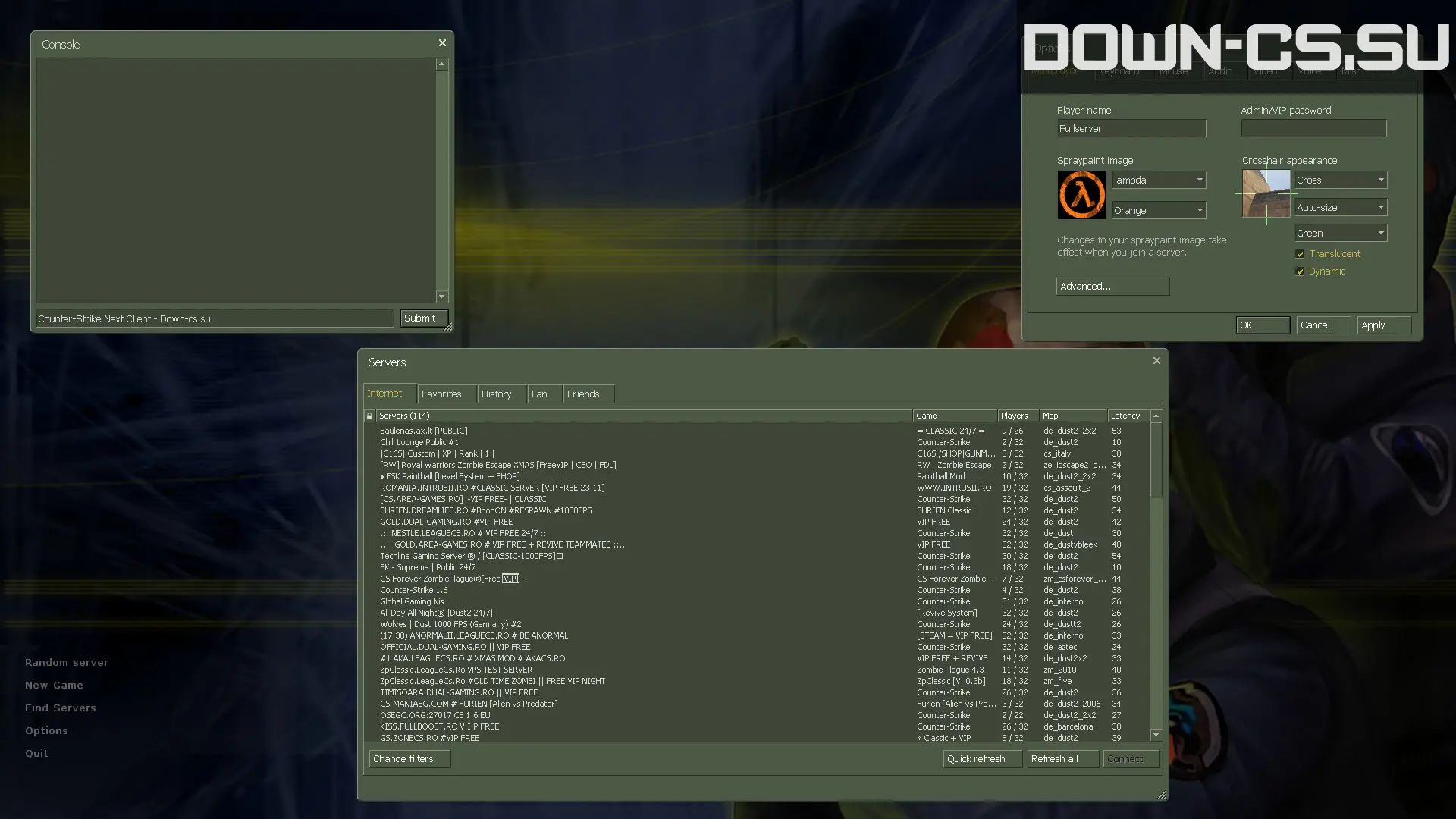Click the Console scroll up arrow
Viewport: 1456px width, 819px height.
coord(441,64)
